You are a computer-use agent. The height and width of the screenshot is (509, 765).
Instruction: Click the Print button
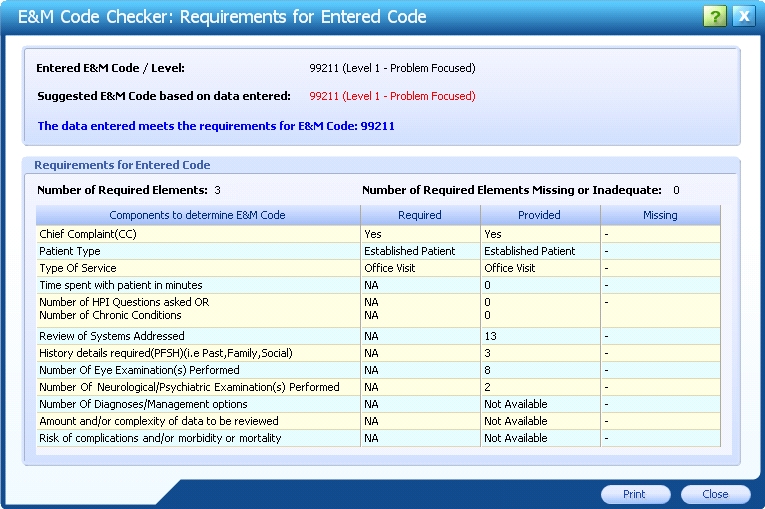point(635,494)
